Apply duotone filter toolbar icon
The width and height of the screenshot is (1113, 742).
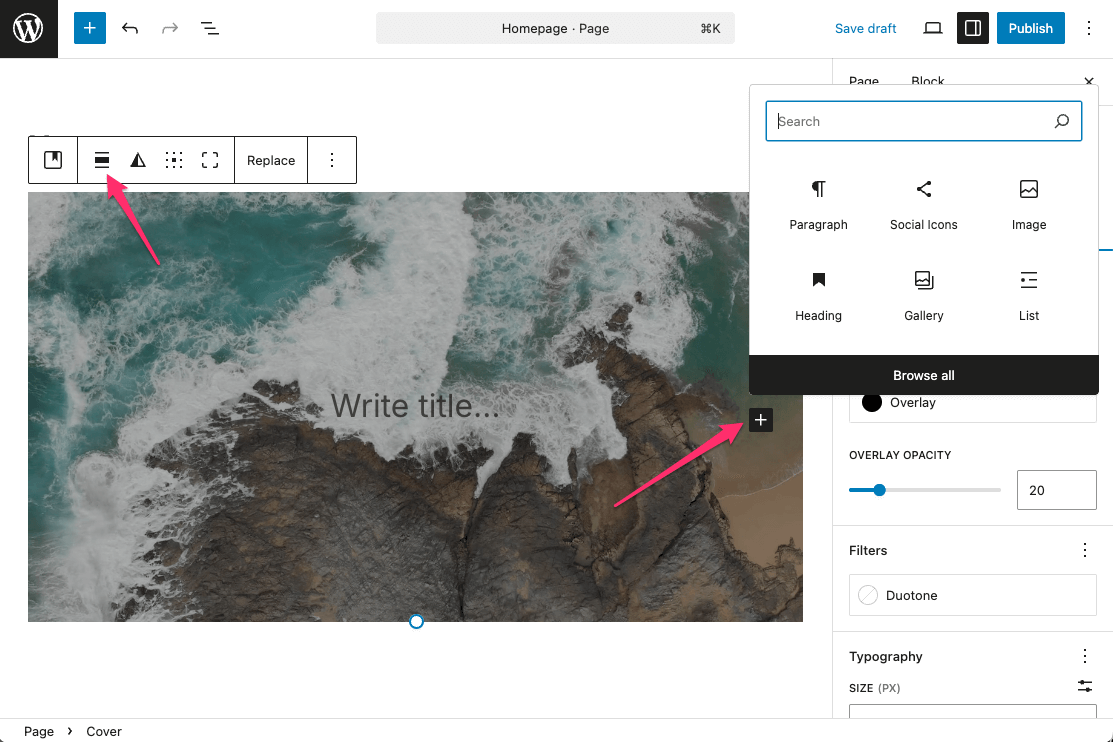point(138,160)
